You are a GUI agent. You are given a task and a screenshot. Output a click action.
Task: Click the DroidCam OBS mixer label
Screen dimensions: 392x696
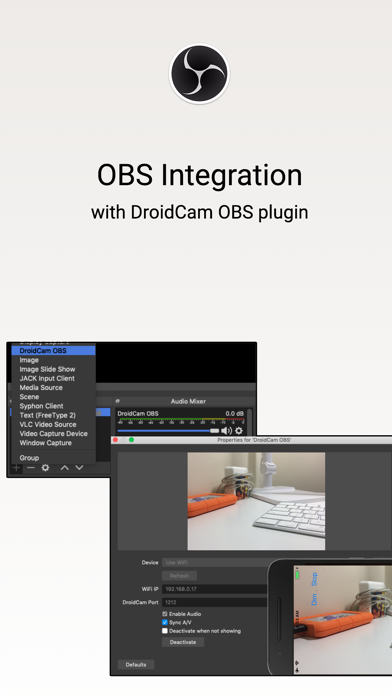(x=138, y=414)
